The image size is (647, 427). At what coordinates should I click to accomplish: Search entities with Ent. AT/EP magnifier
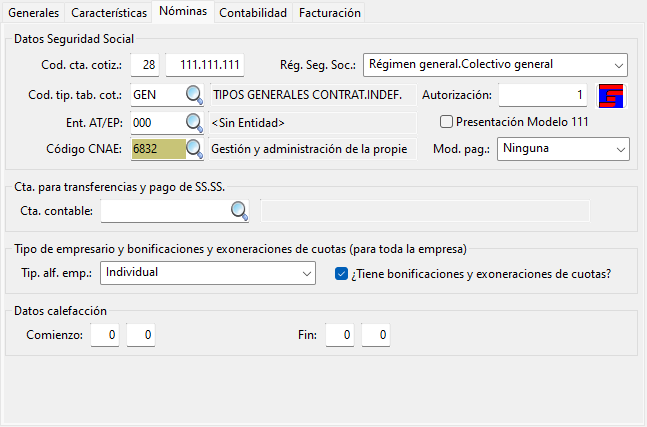(x=194, y=123)
